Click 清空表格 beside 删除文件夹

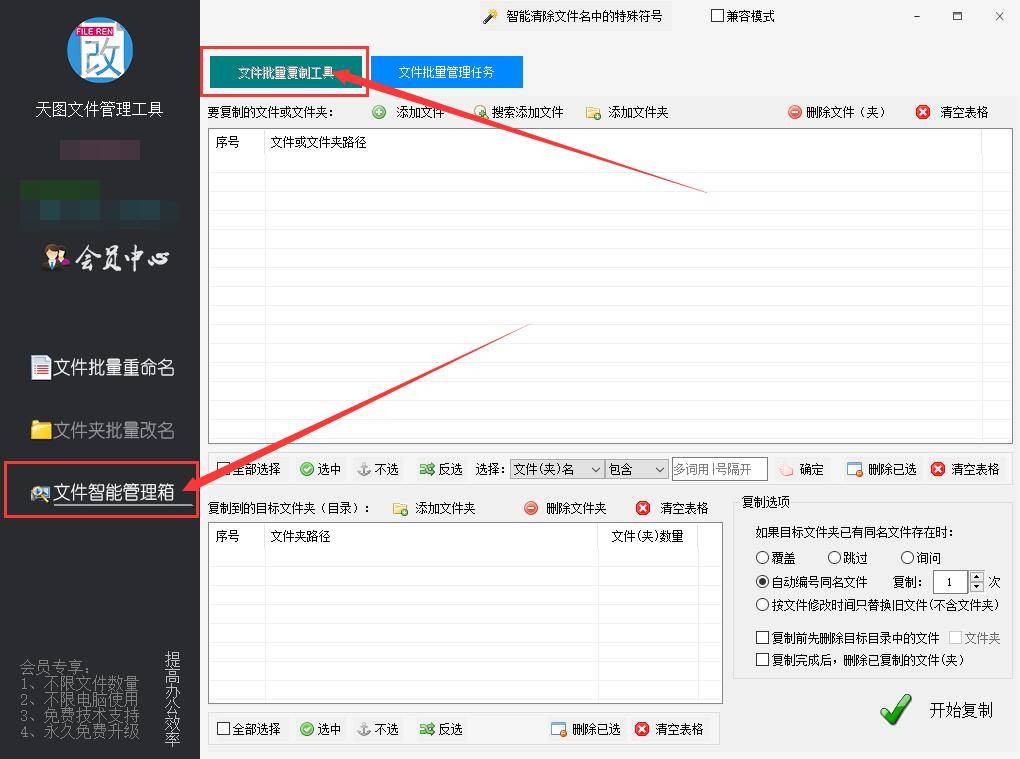[x=672, y=508]
